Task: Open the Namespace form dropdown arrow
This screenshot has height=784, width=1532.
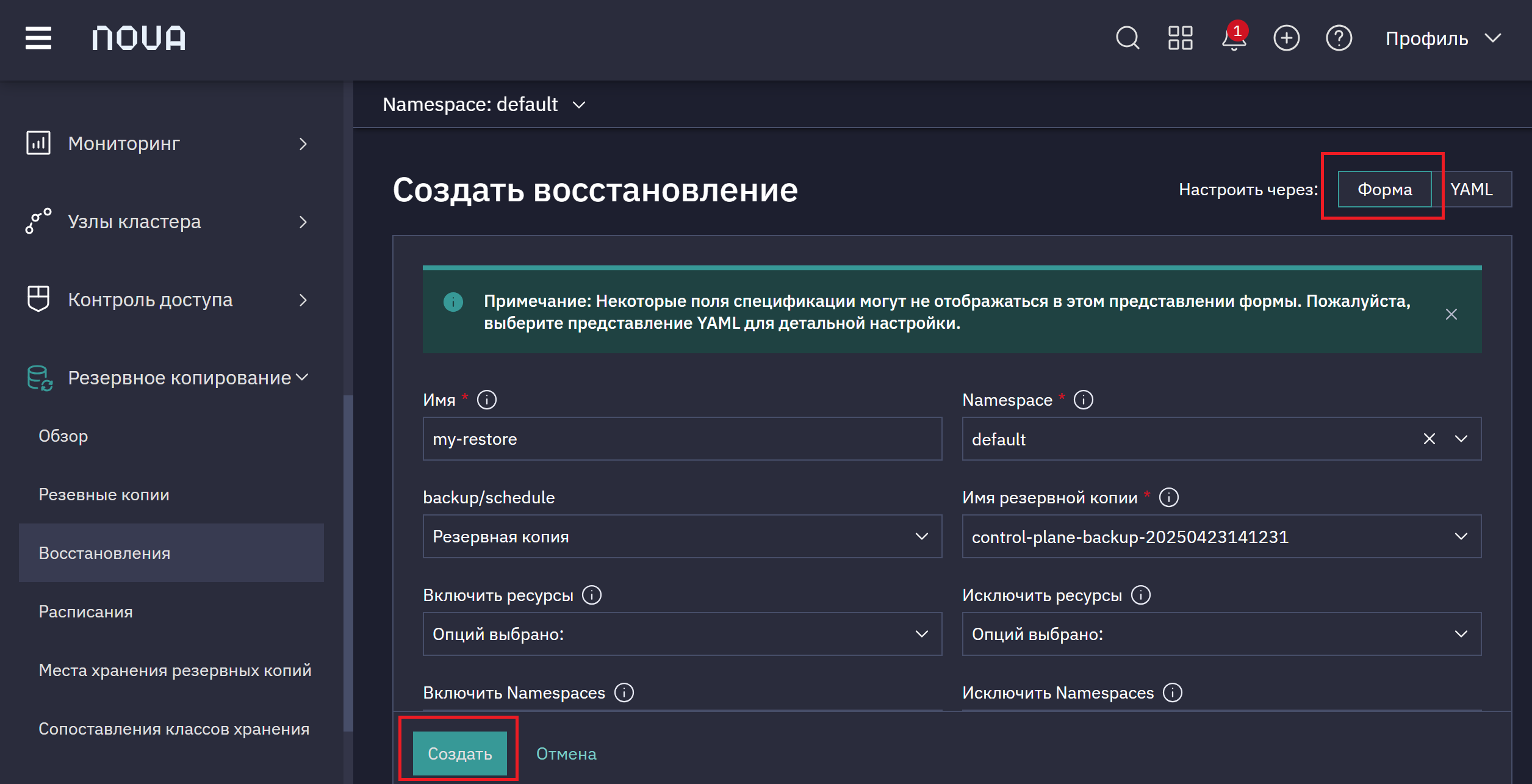Action: (x=1461, y=439)
